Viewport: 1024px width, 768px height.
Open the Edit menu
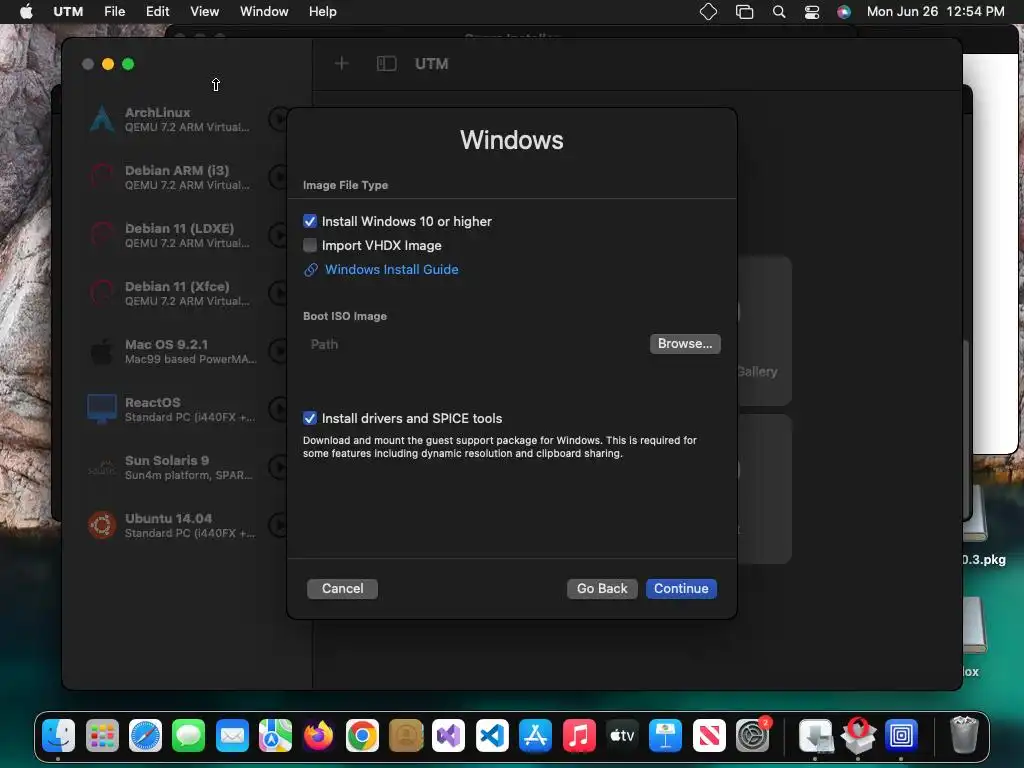point(157,12)
